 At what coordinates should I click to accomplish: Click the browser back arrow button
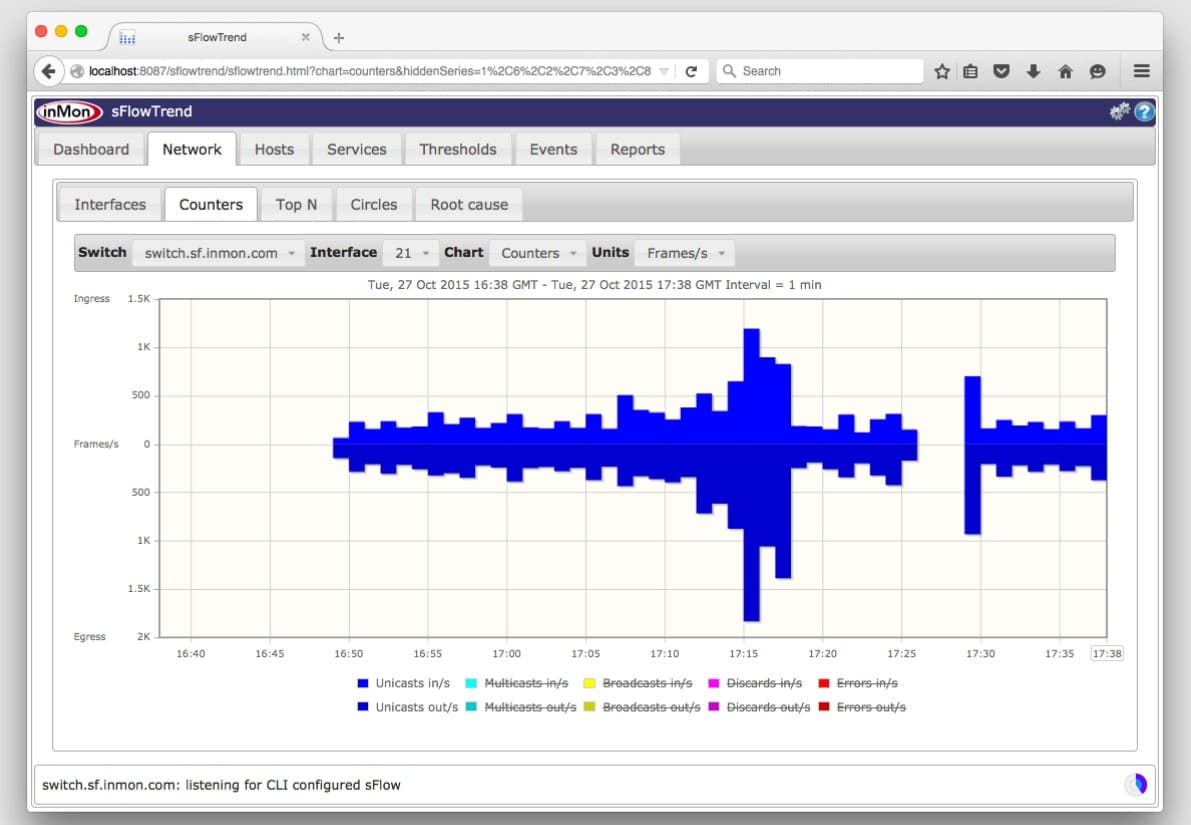pos(48,71)
